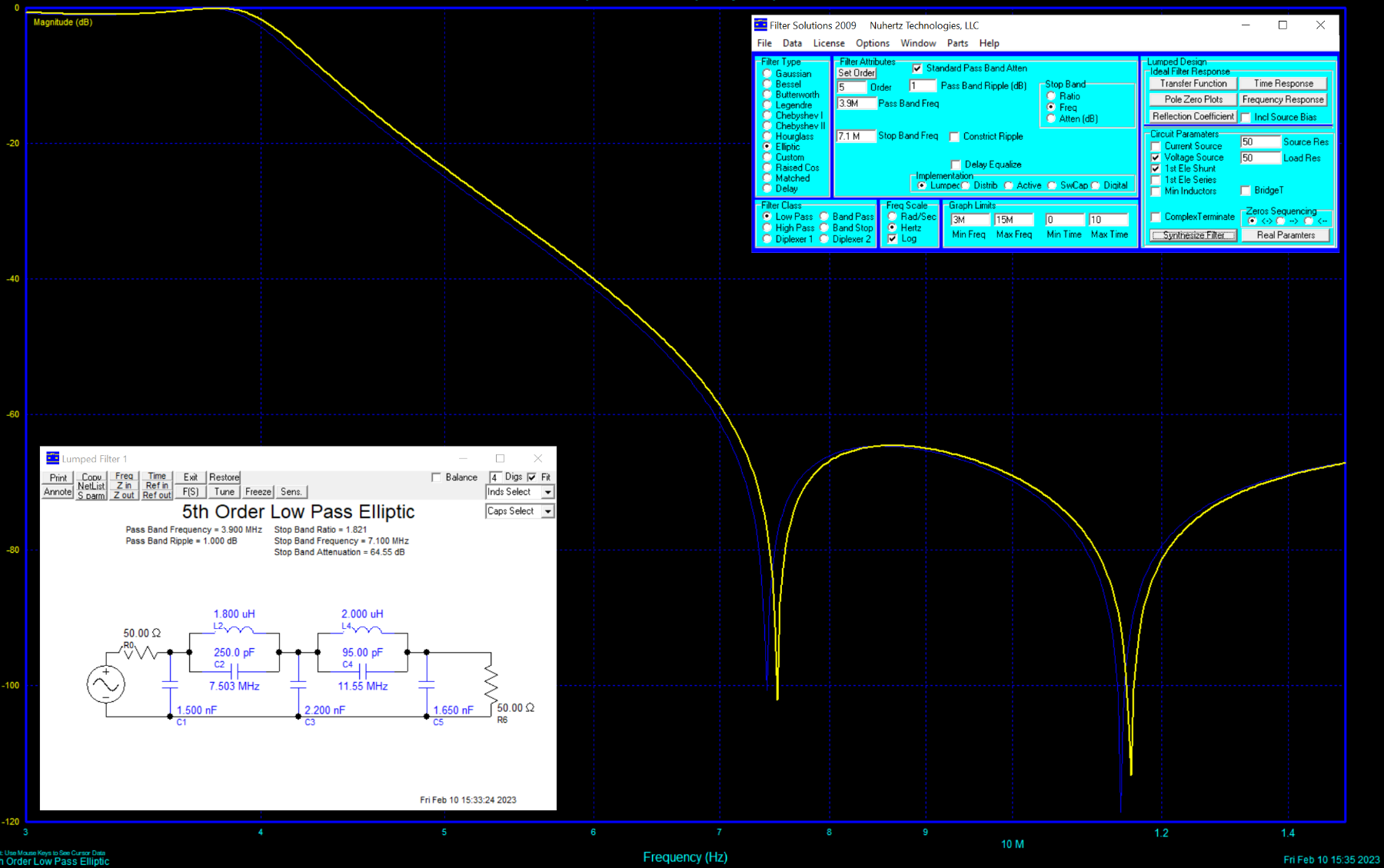This screenshot has width=1384, height=868.
Task: Open the Options menu
Action: [872, 43]
